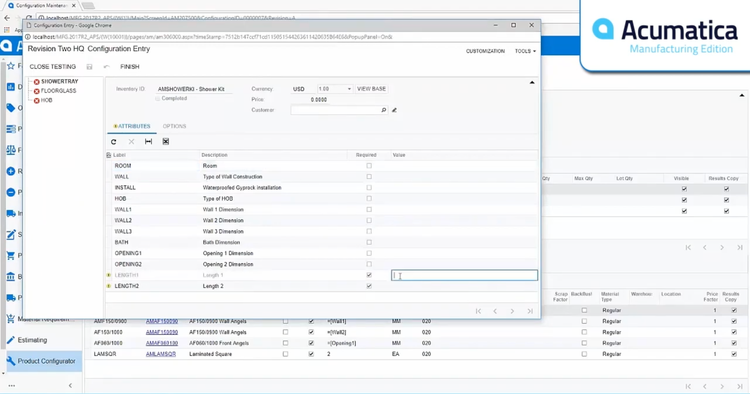Viewport: 750px width, 394px height.
Task: Click the magnifier lookup icon in Customer field
Action: pyautogui.click(x=383, y=110)
